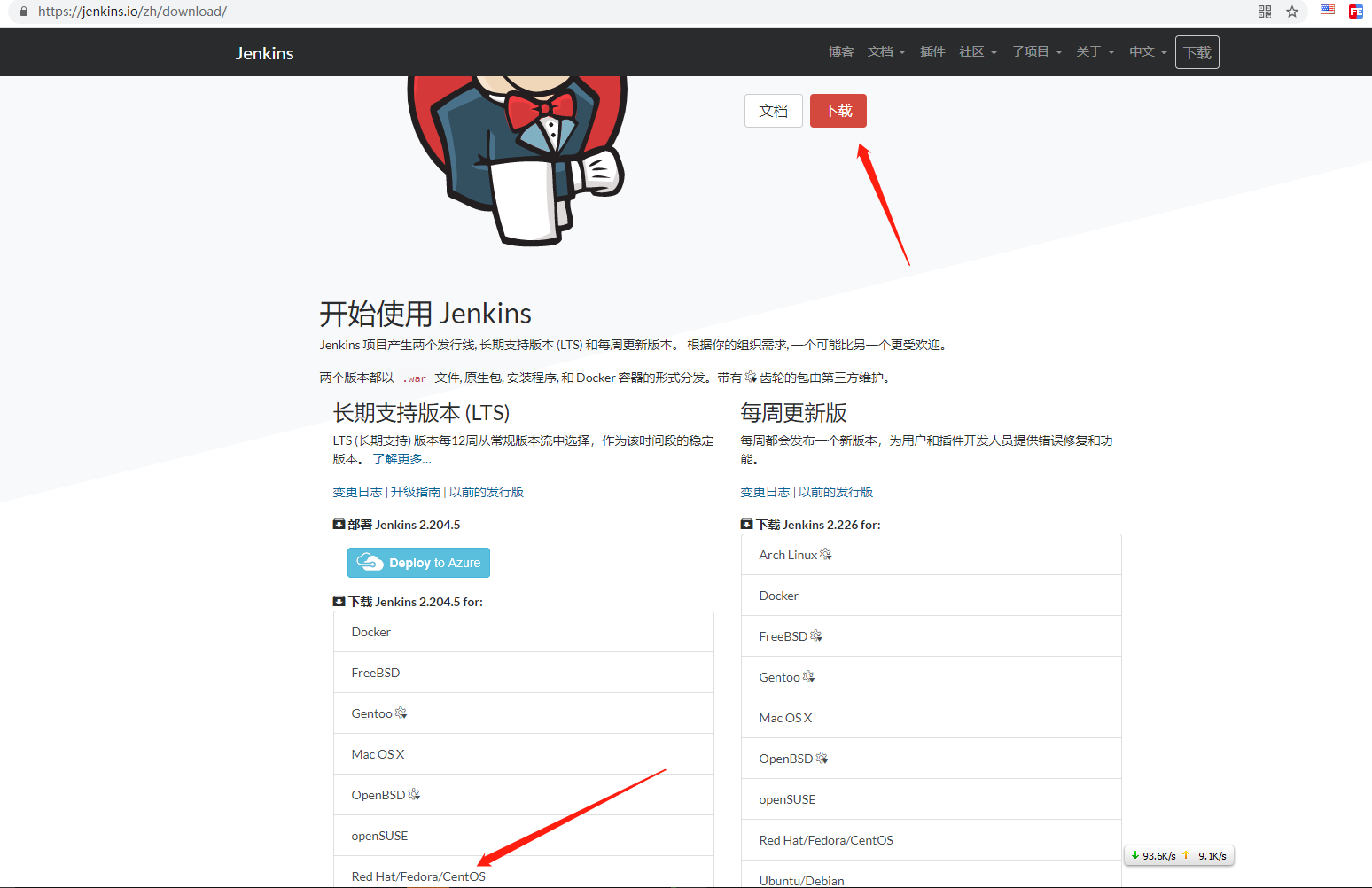The image size is (1372, 888).
Task: Click download icon beside 部署 Jenkins 2.204.5
Action: (x=339, y=525)
